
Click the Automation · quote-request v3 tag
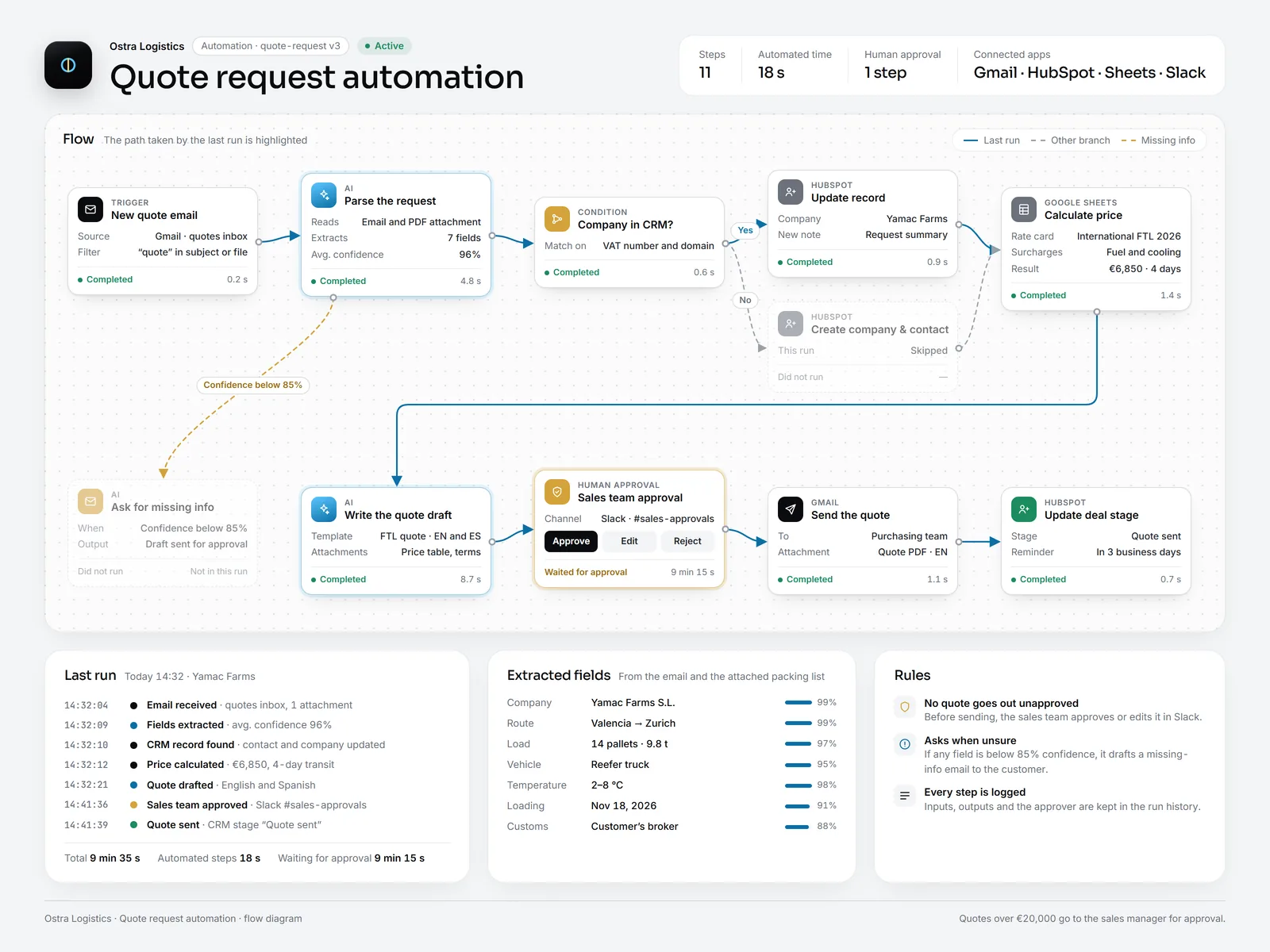point(271,46)
